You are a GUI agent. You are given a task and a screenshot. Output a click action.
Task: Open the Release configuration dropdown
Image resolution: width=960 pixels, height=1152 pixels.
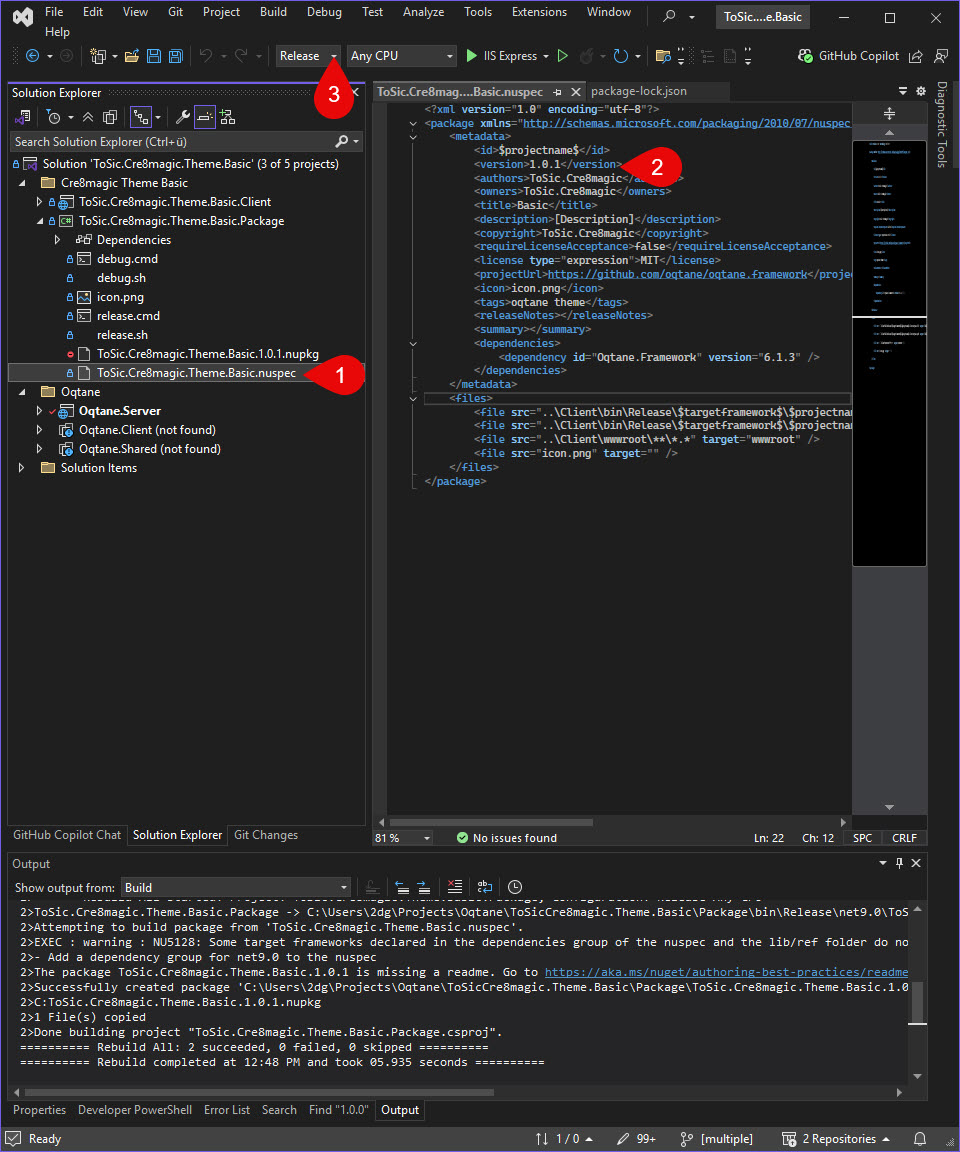307,56
